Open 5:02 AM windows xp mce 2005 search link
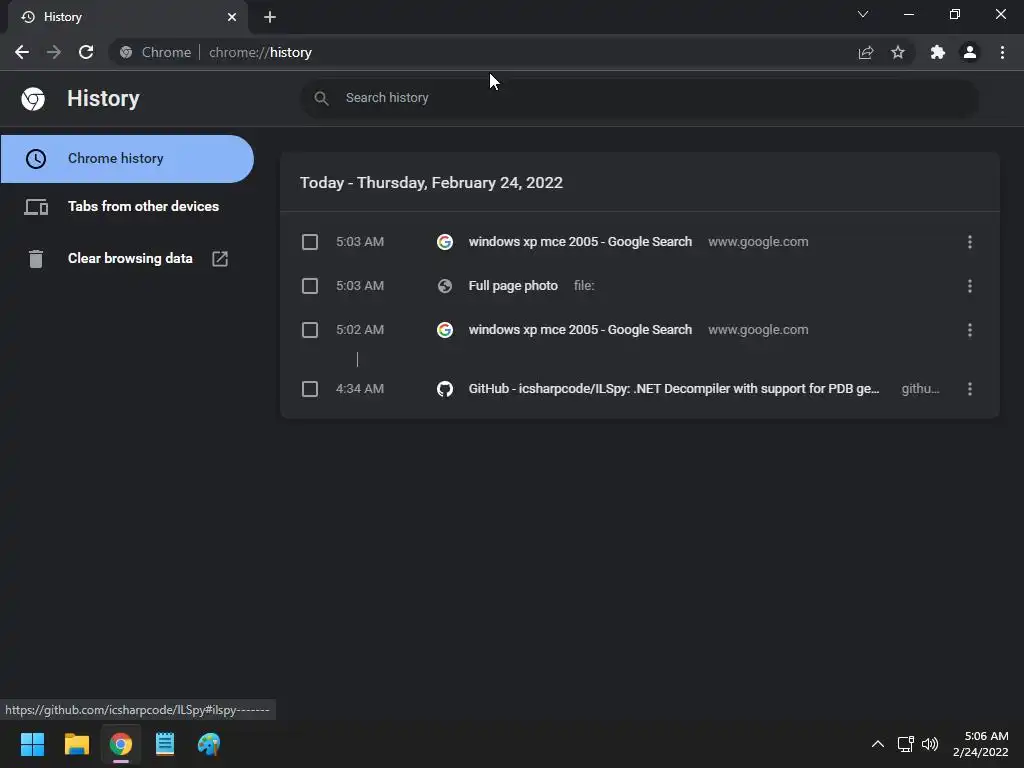The width and height of the screenshot is (1024, 768). 580,330
